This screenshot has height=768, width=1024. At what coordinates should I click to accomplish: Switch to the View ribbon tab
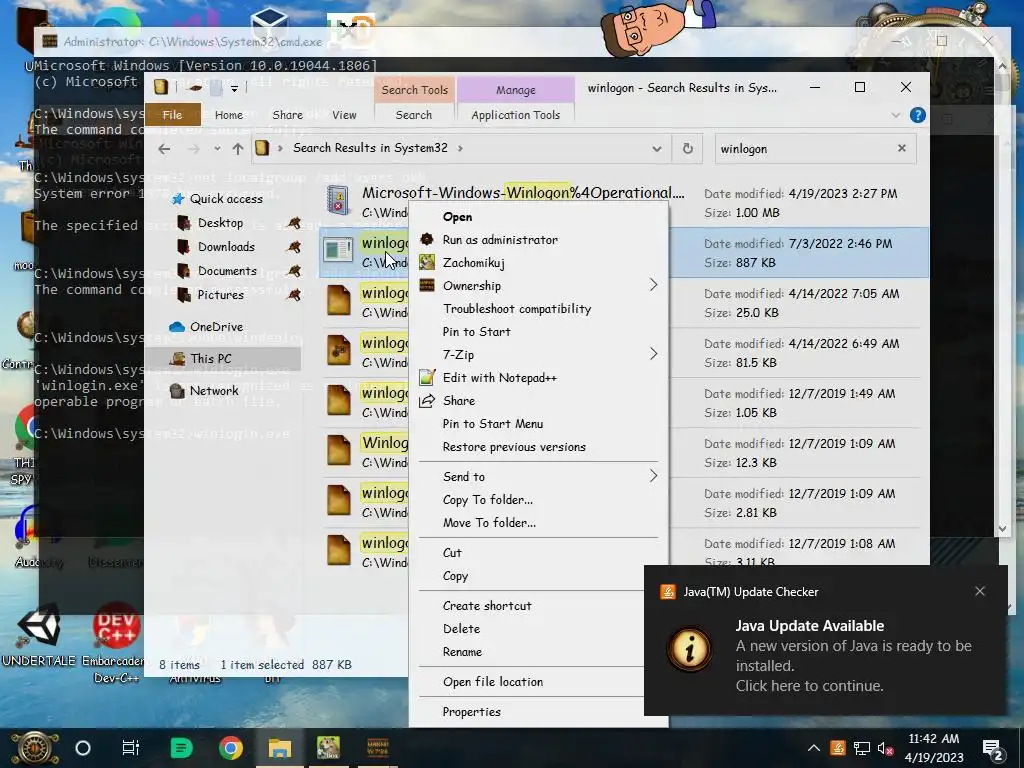(344, 115)
